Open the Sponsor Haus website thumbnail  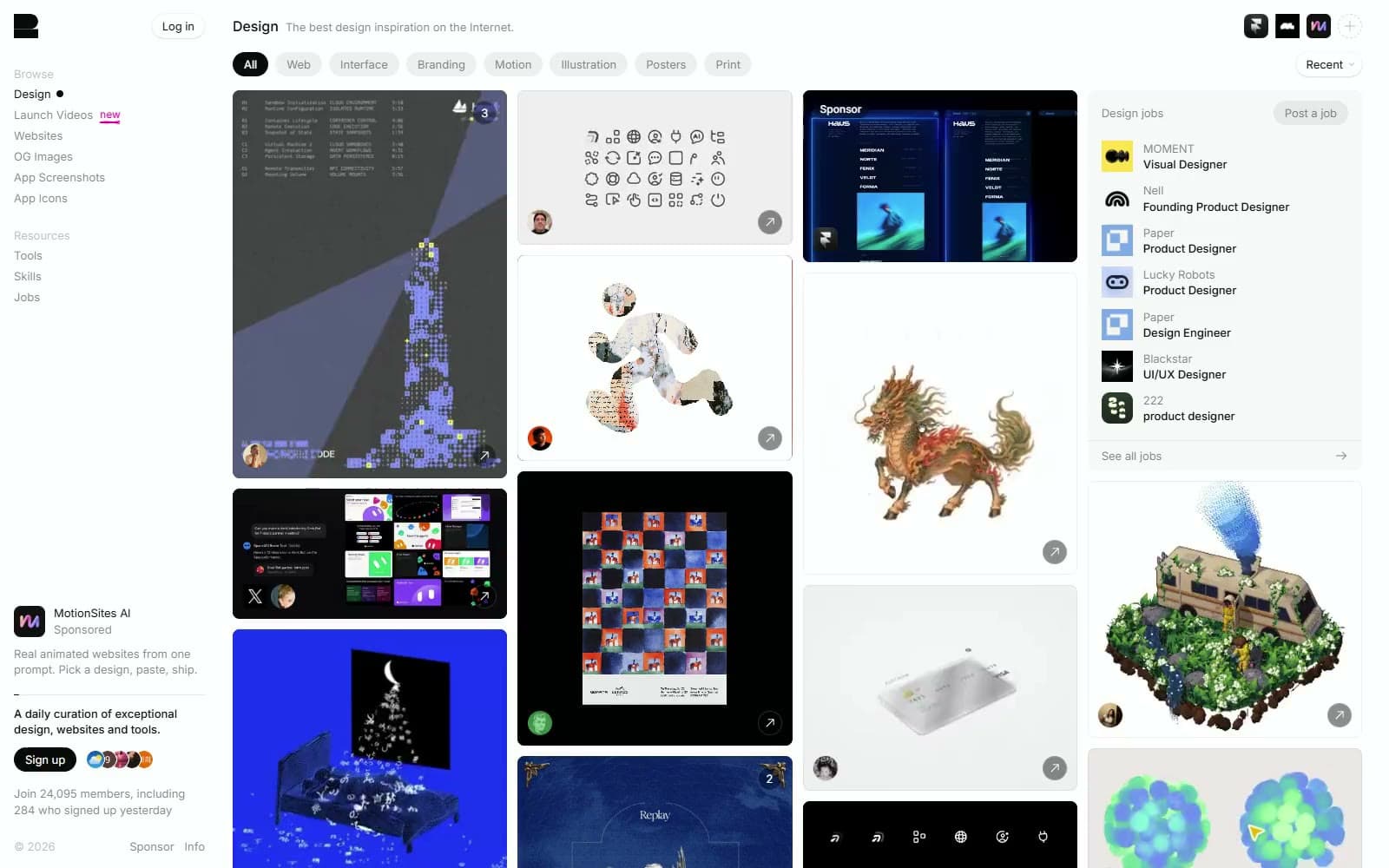[x=939, y=176]
